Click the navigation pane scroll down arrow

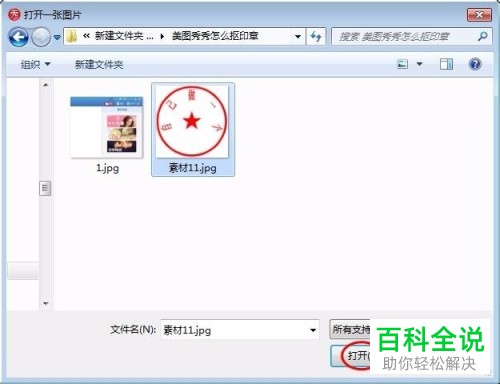[46, 303]
